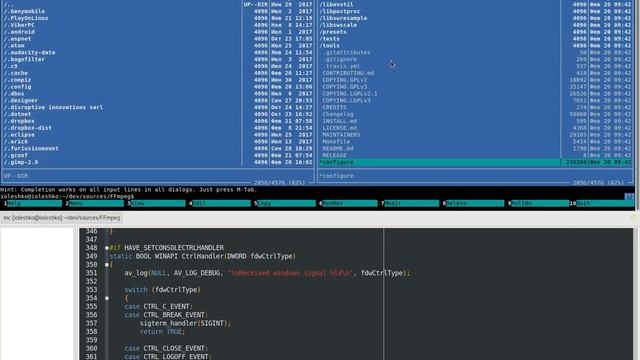Select /.eclipse directory in left panel
Screen dimensions: 640x360
click(19, 135)
